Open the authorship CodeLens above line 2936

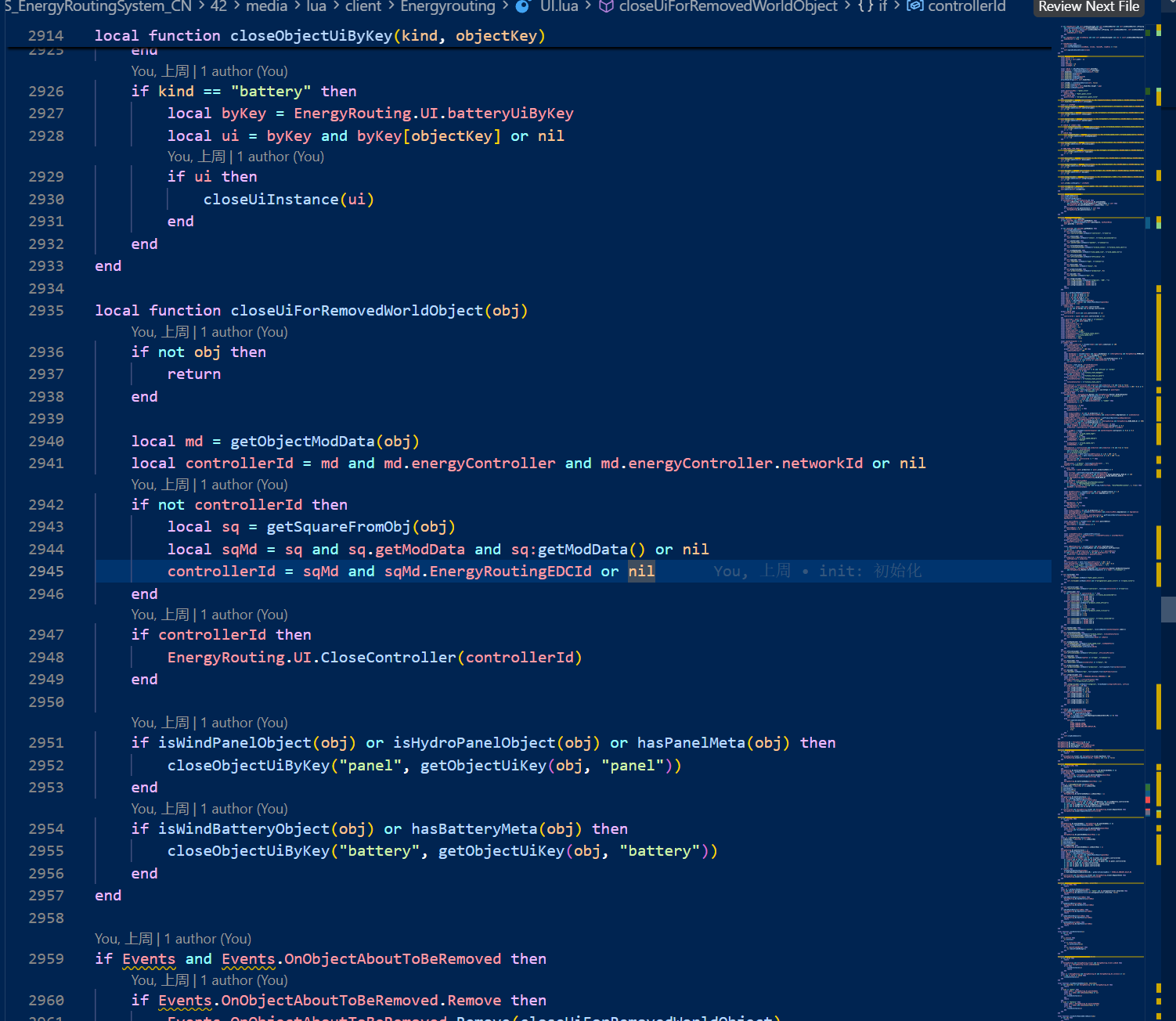(209, 332)
